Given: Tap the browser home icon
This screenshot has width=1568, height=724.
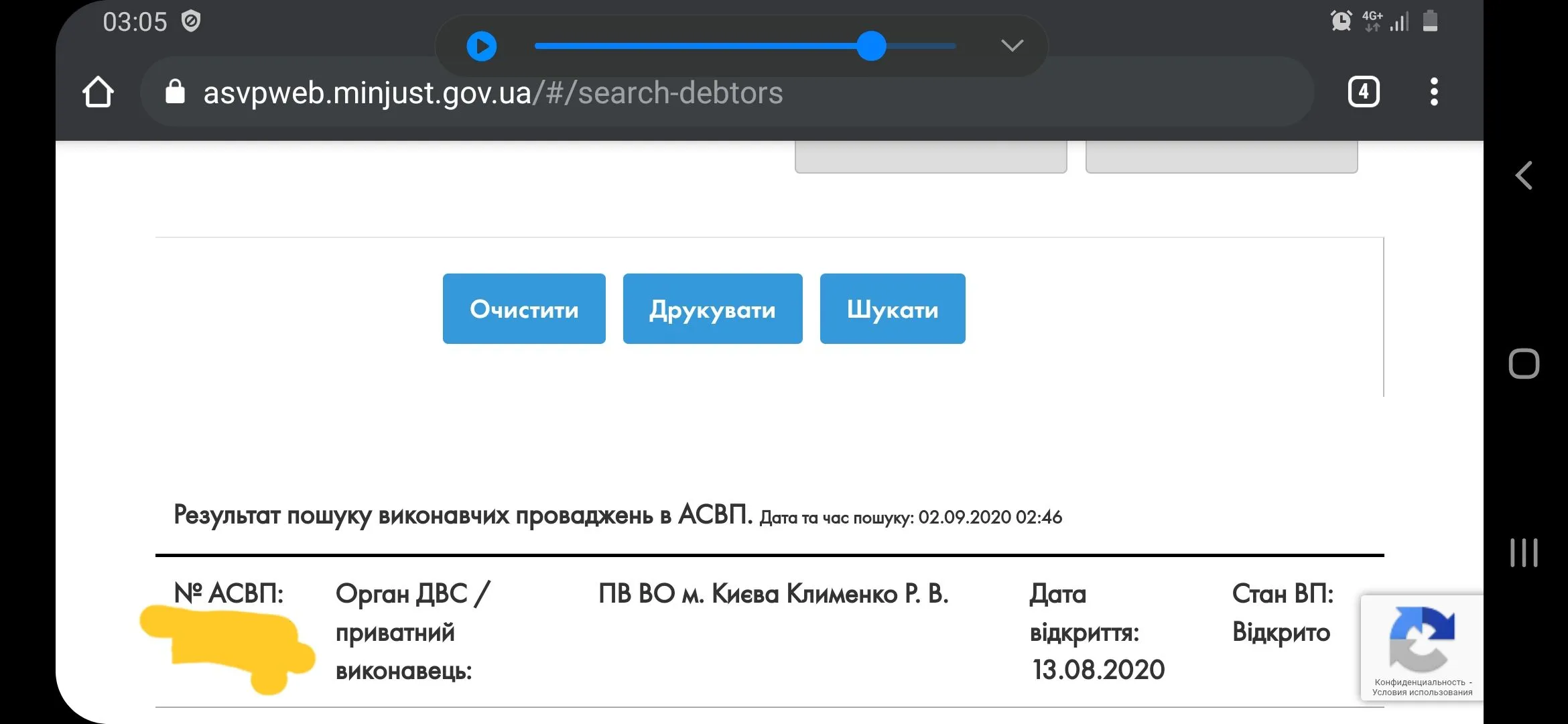Looking at the screenshot, I should [98, 92].
